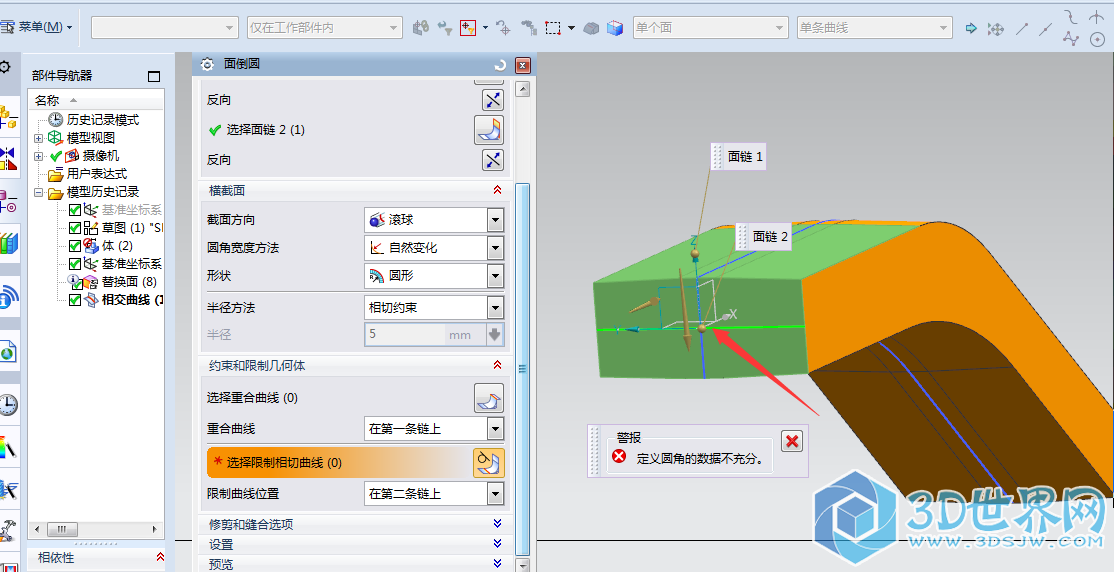Toggle checkbox of black-text 基准坐标系 feature
1114x572 pixels.
pos(75,264)
